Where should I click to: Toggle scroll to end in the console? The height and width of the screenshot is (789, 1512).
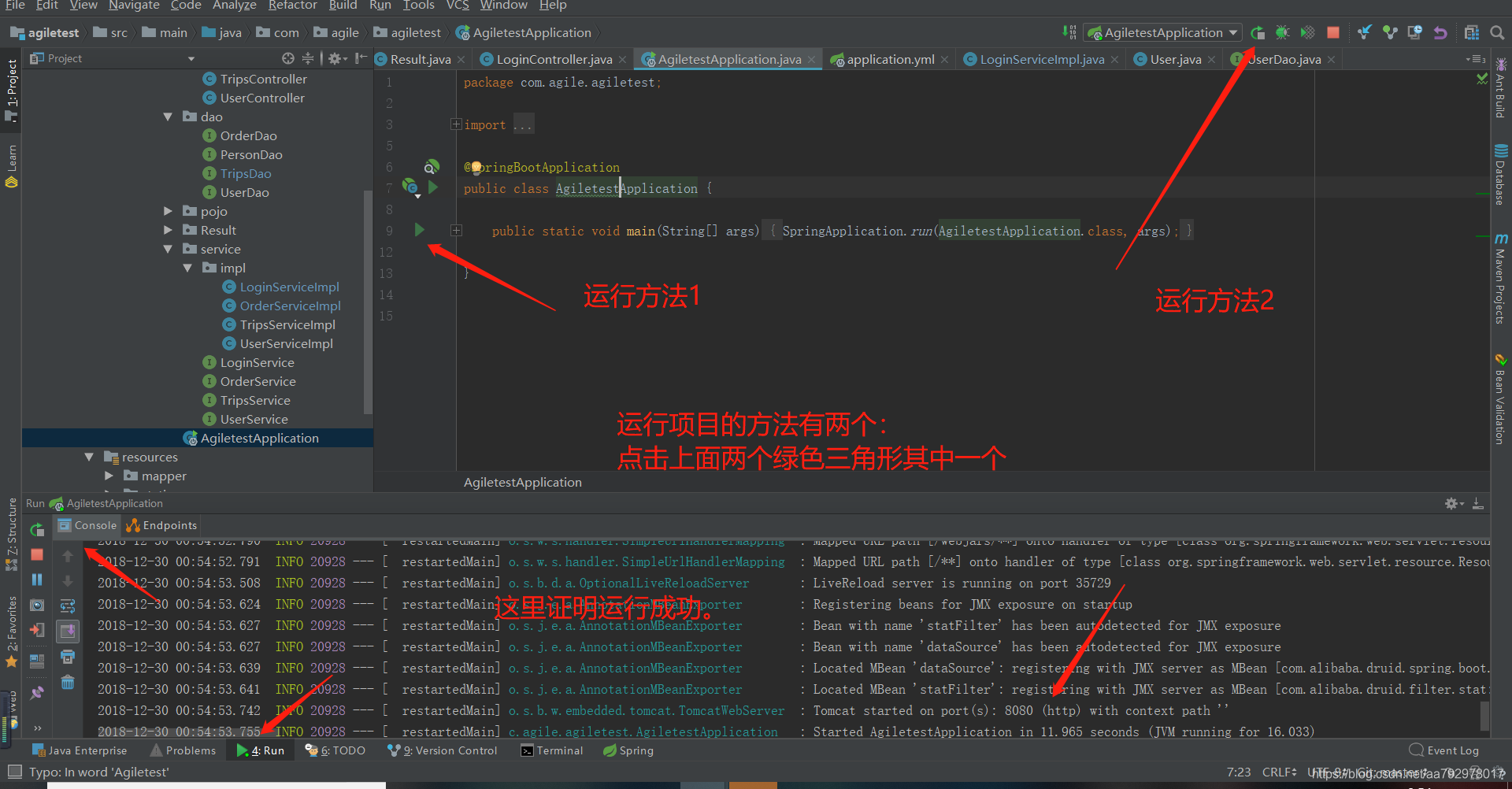(68, 632)
